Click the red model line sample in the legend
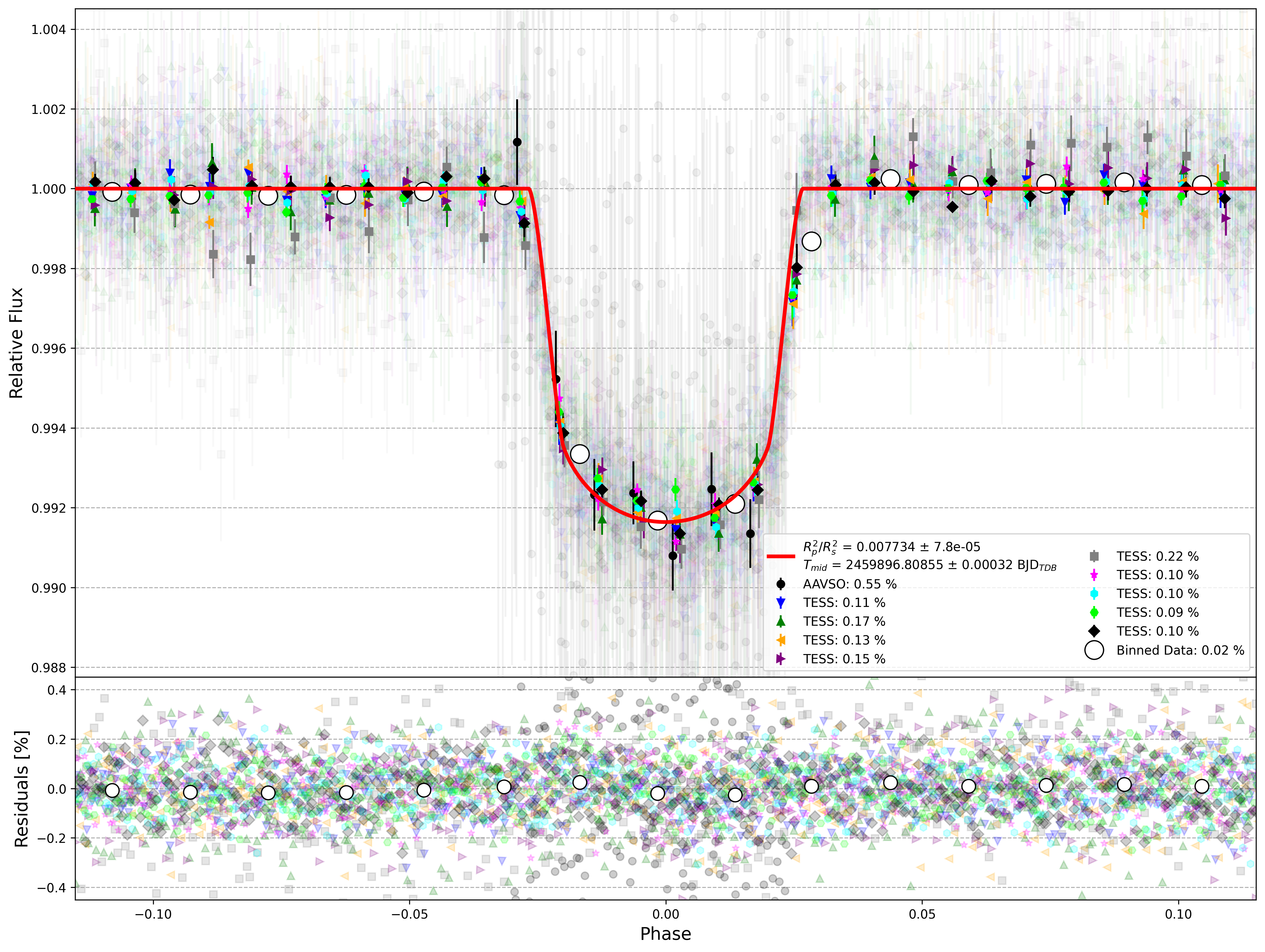The width and height of the screenshot is (1265, 952). point(781,556)
